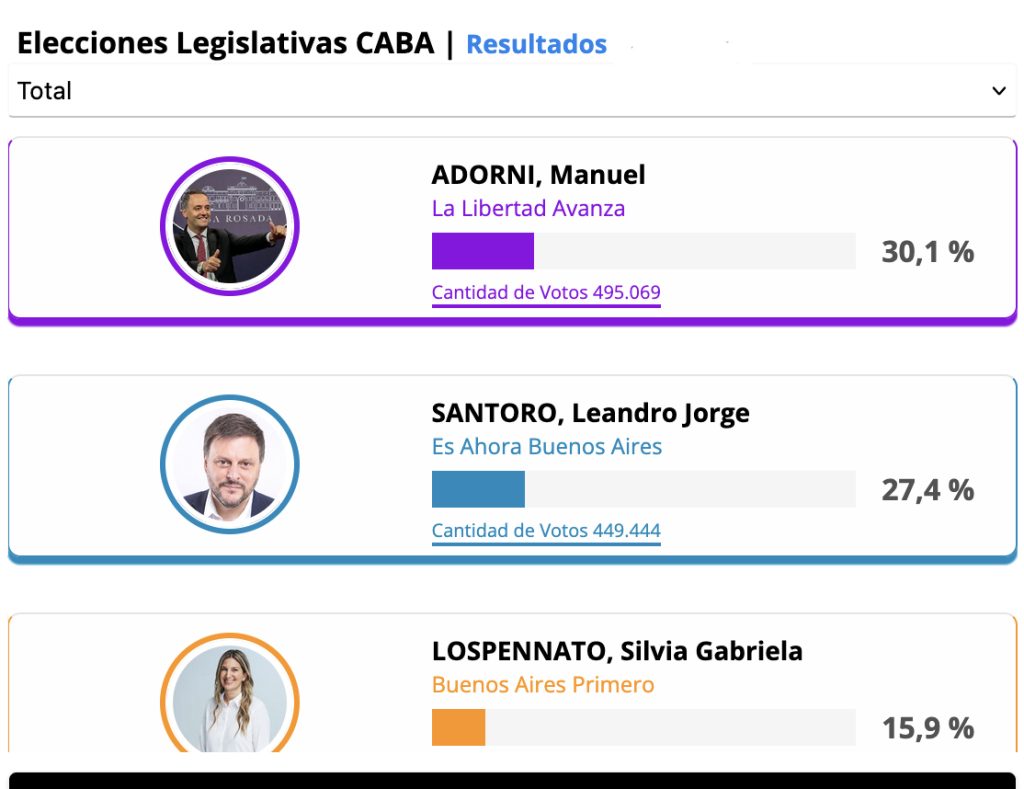The width and height of the screenshot is (1024, 789).
Task: Click the purple vote progress bar
Action: (483, 251)
